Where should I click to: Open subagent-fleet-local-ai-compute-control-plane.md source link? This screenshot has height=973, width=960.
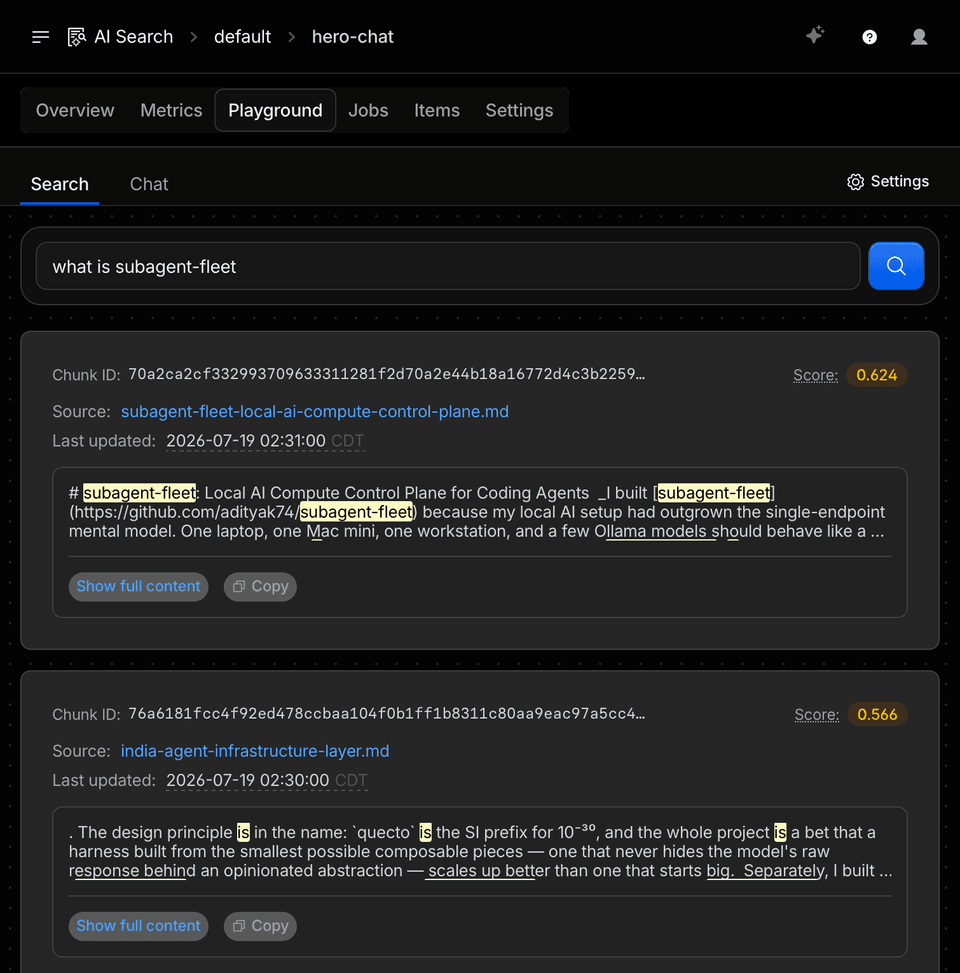(x=315, y=411)
